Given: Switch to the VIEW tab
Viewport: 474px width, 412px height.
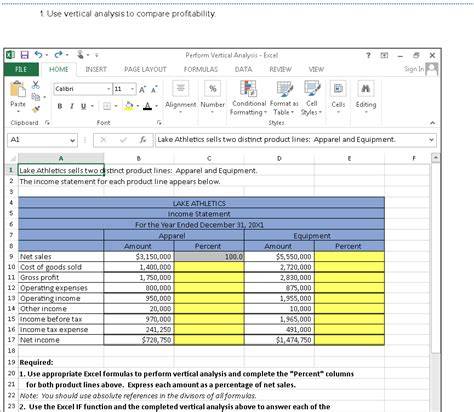Looking at the screenshot, I should (x=316, y=69).
